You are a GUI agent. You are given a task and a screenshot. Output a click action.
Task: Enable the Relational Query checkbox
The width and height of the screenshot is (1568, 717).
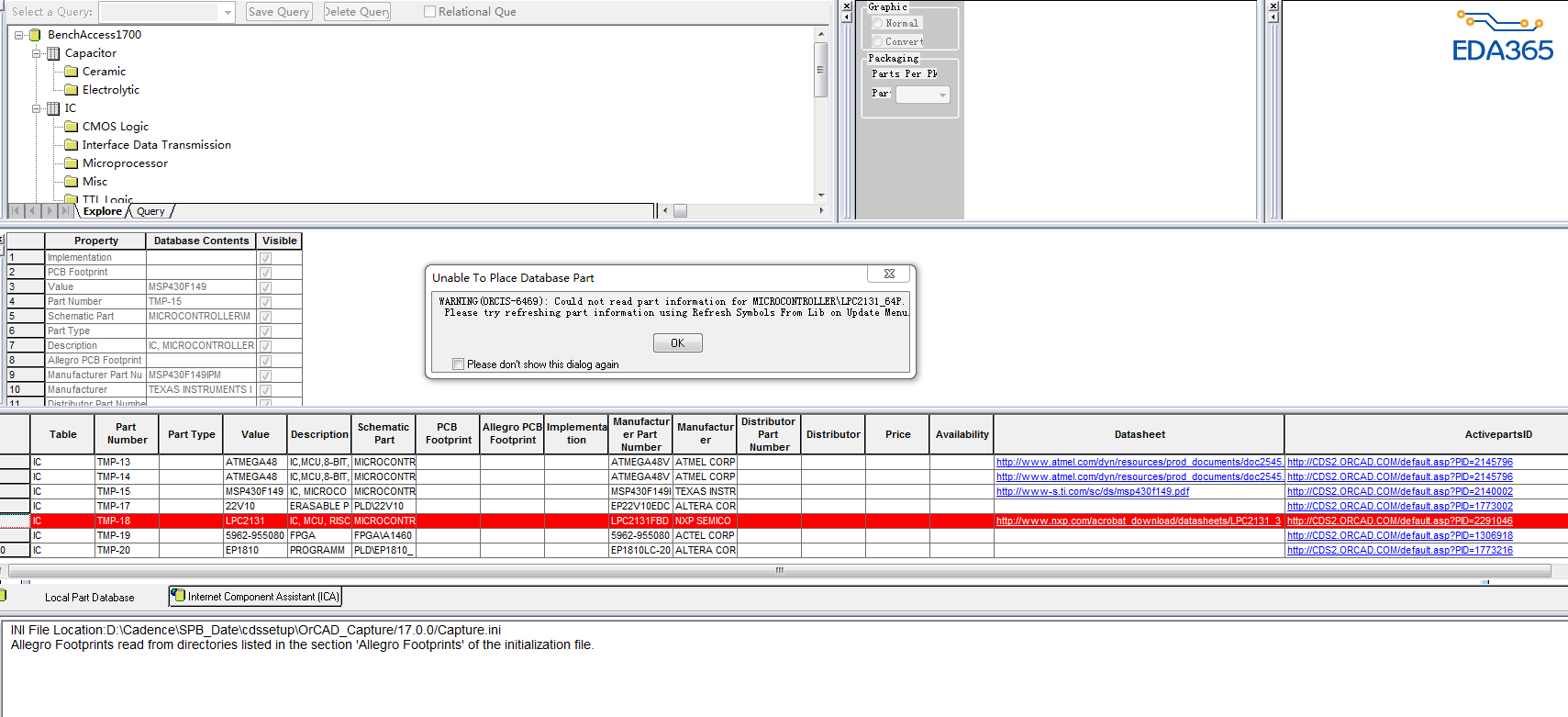[x=429, y=12]
